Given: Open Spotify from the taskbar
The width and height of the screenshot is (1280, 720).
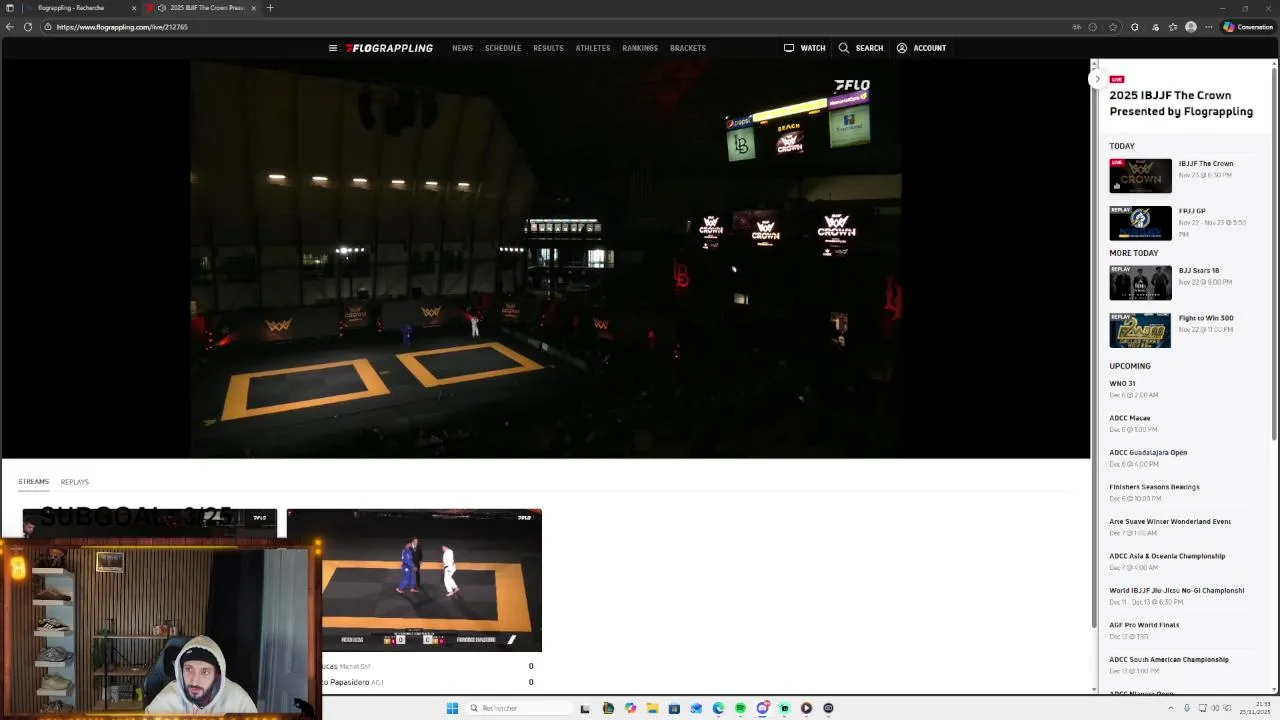Looking at the screenshot, I should pyautogui.click(x=740, y=708).
